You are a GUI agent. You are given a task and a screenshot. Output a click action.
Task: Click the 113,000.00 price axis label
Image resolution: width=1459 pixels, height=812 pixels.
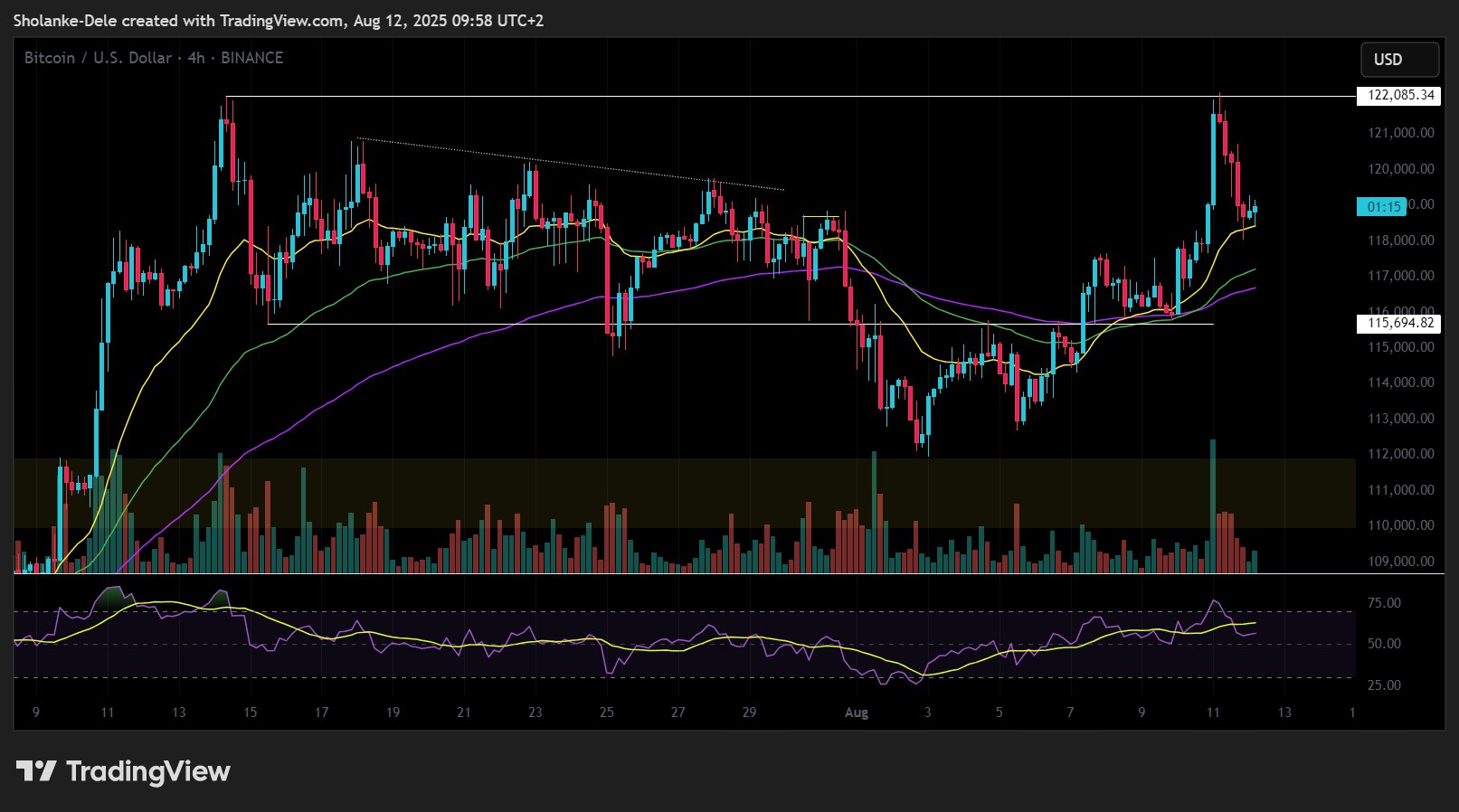1401,419
